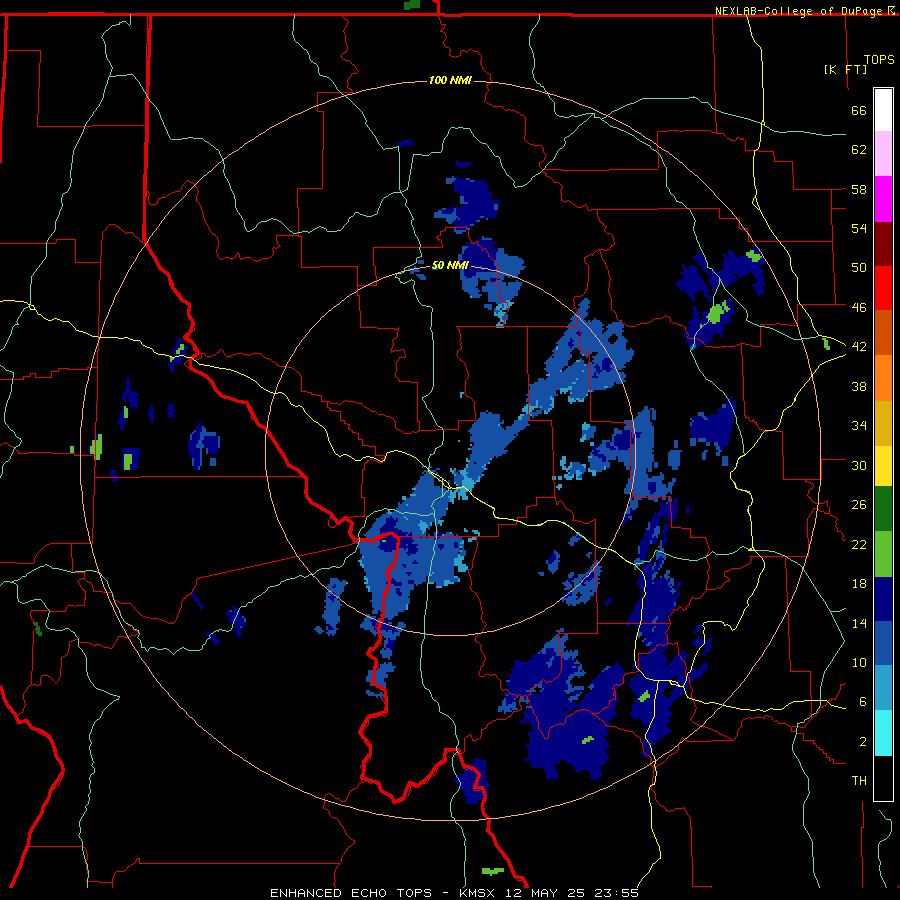Click the dark green legend color band

[883, 509]
